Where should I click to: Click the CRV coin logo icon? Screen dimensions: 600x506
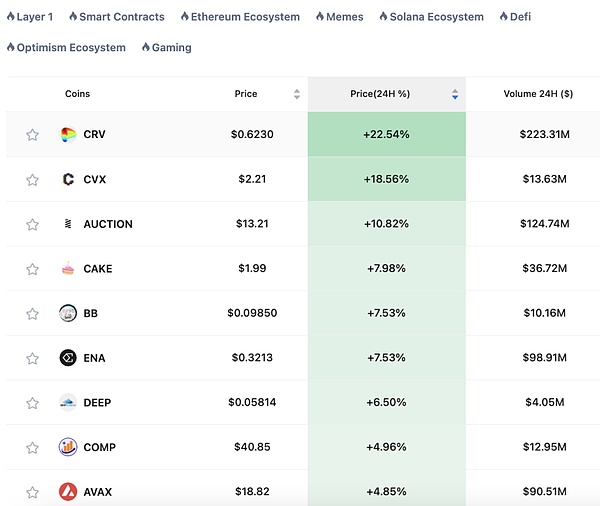tap(68, 135)
